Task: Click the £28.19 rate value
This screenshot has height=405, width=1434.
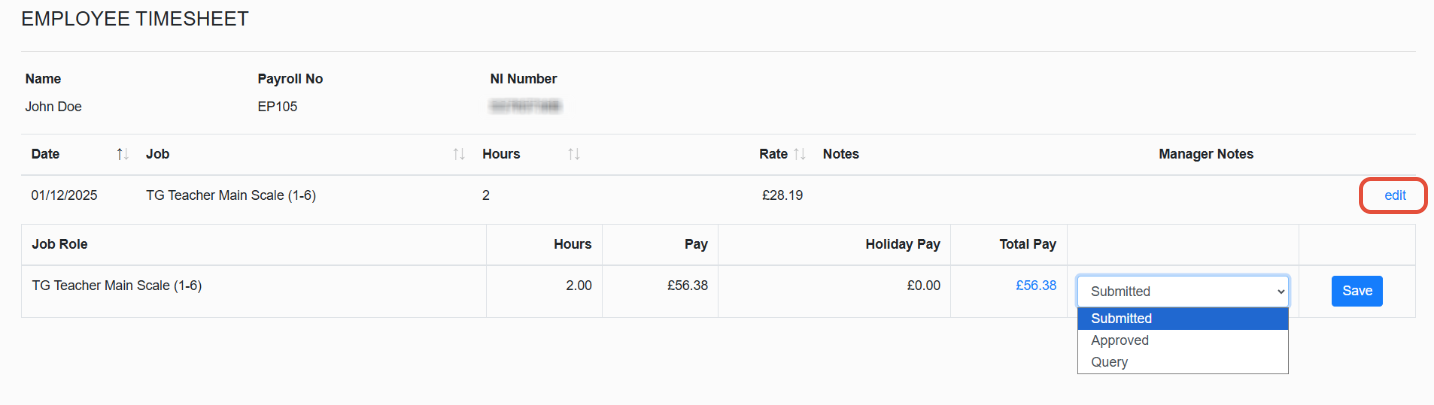Action: click(782, 196)
